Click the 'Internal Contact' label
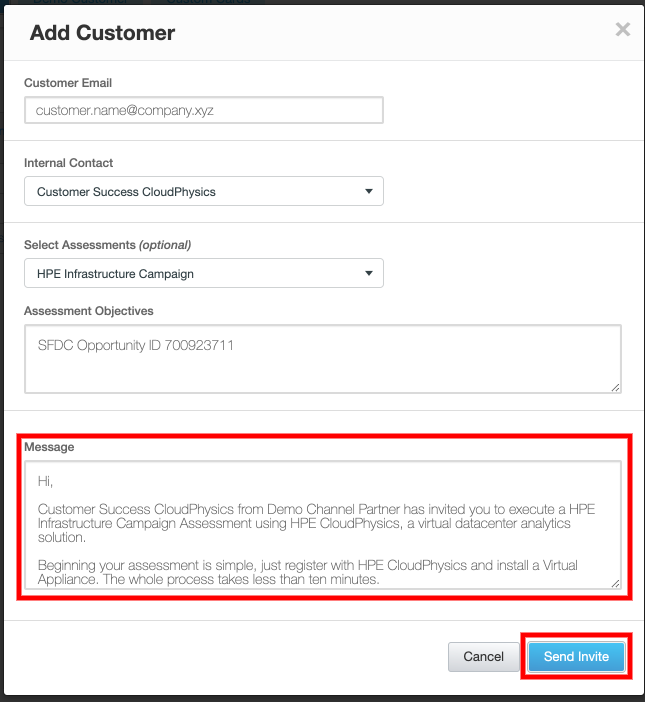The height and width of the screenshot is (702, 645). point(69,163)
